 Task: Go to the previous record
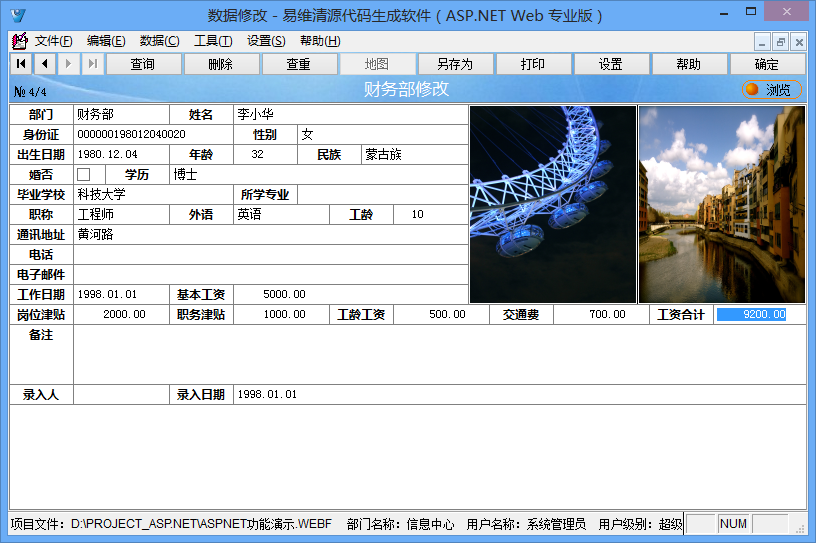click(x=45, y=64)
